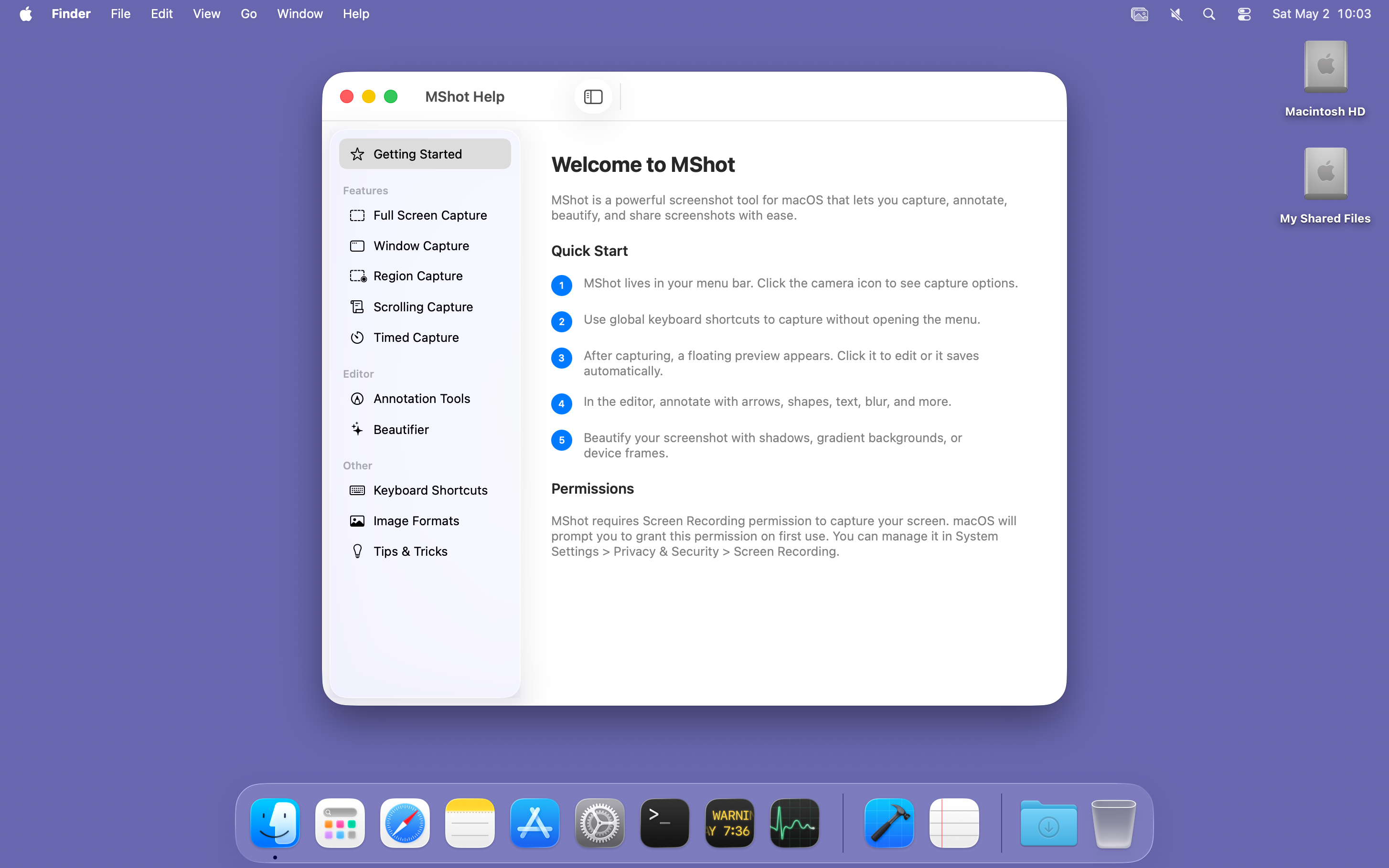The height and width of the screenshot is (868, 1389).
Task: Open the Getting Started help page
Action: 425,154
